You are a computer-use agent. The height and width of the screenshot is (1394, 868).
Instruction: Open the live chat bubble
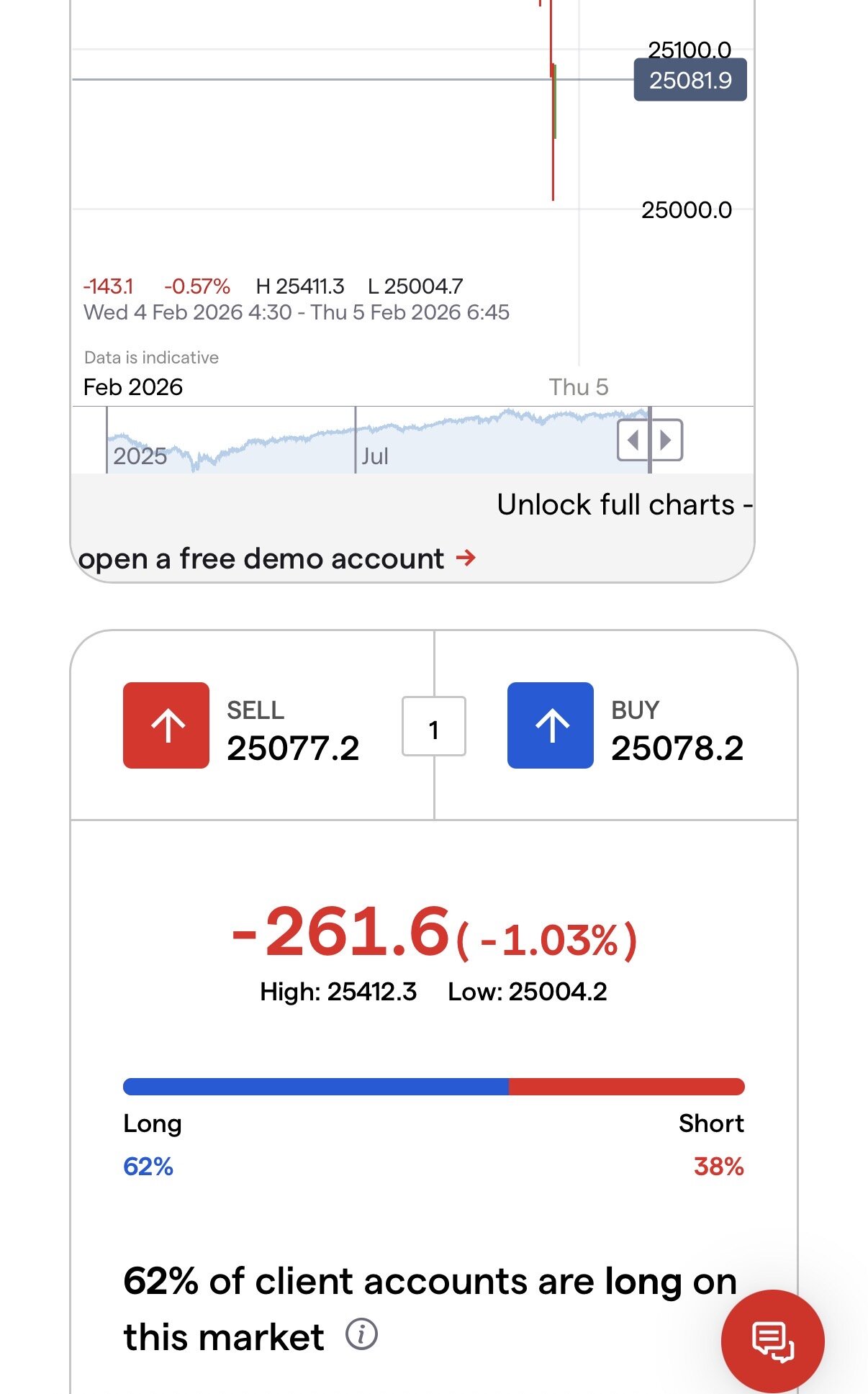tap(772, 1341)
